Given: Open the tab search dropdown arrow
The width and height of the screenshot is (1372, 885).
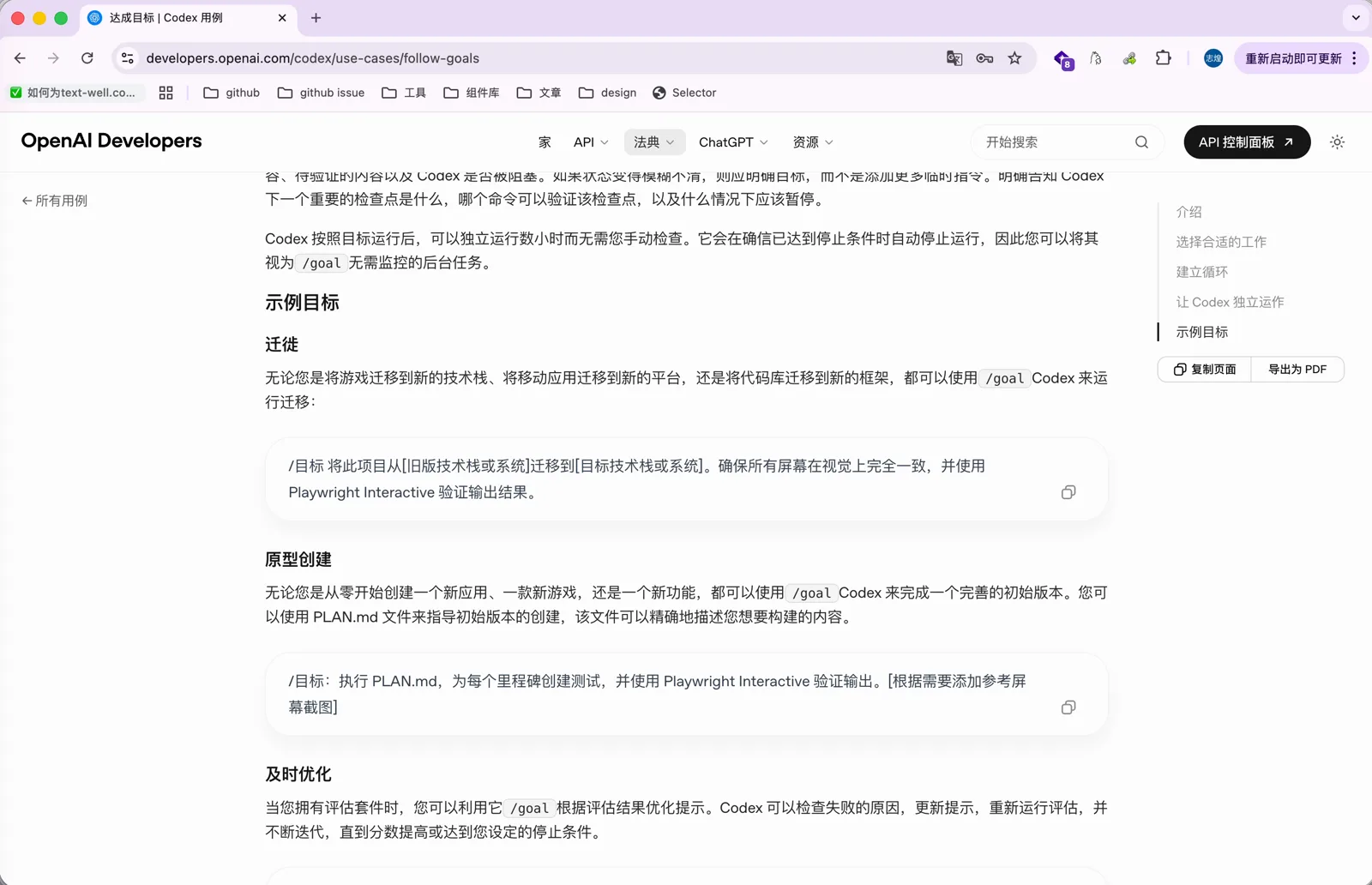Looking at the screenshot, I should pyautogui.click(x=1356, y=18).
